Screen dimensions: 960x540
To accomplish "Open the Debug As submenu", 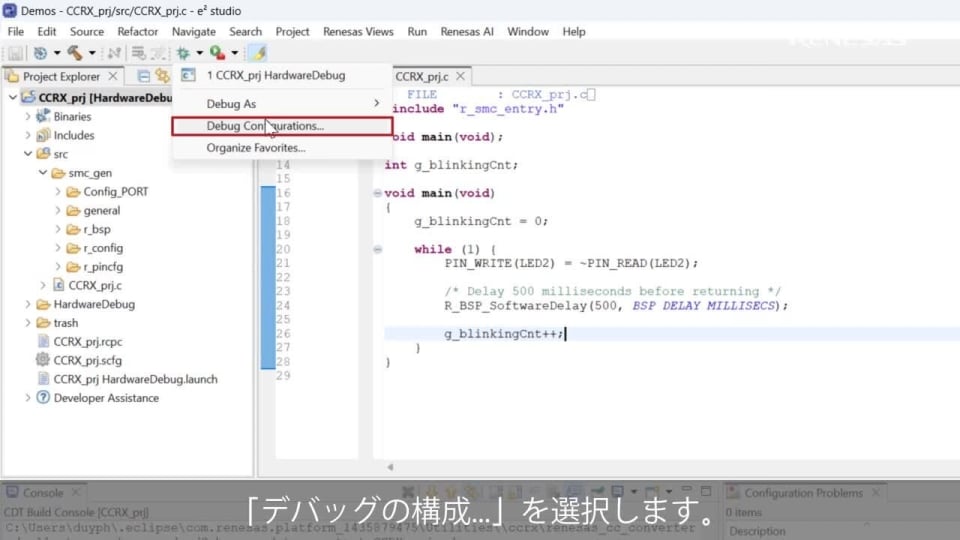I will [x=282, y=103].
